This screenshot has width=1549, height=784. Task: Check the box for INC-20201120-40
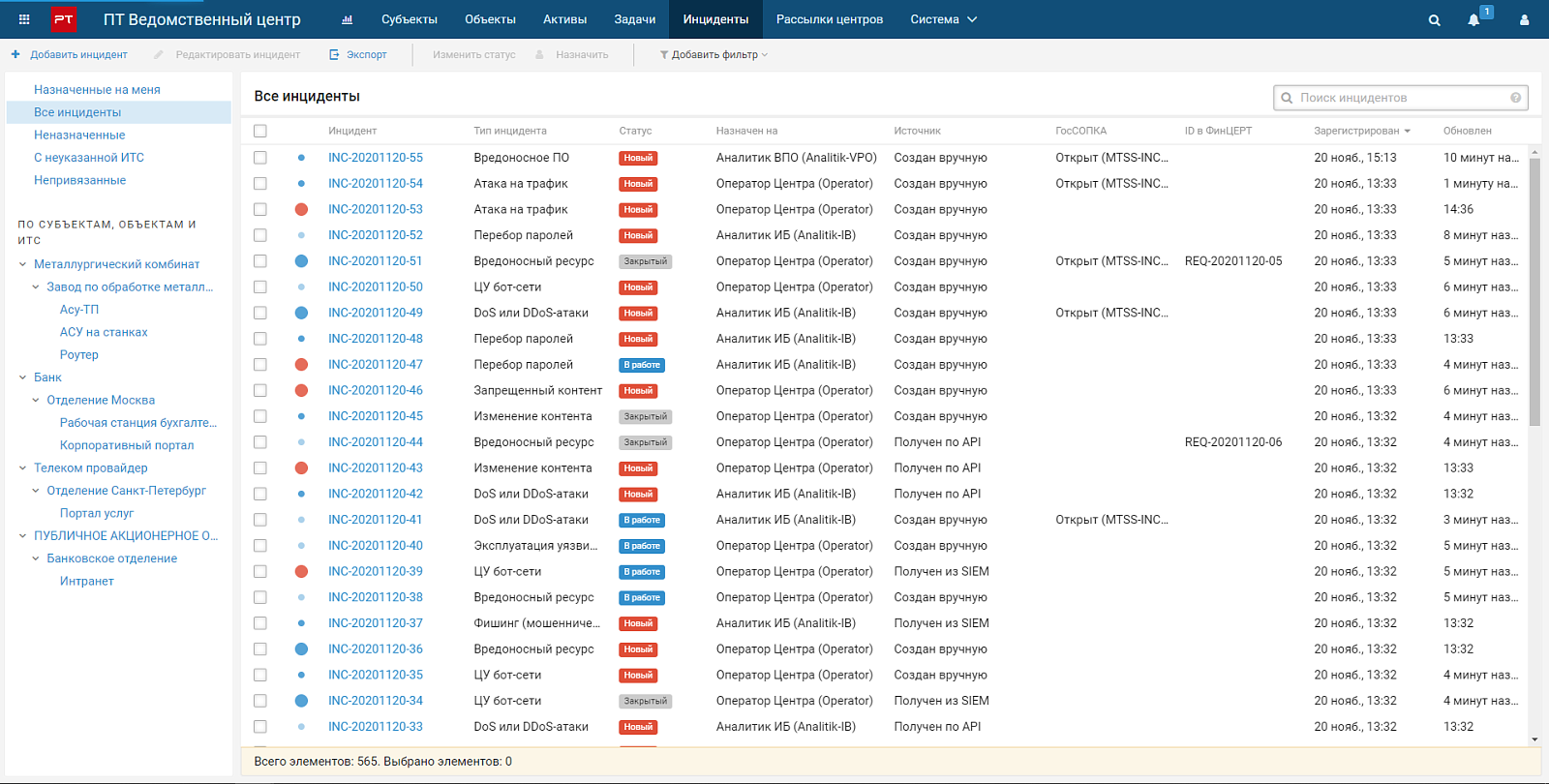pyautogui.click(x=260, y=546)
